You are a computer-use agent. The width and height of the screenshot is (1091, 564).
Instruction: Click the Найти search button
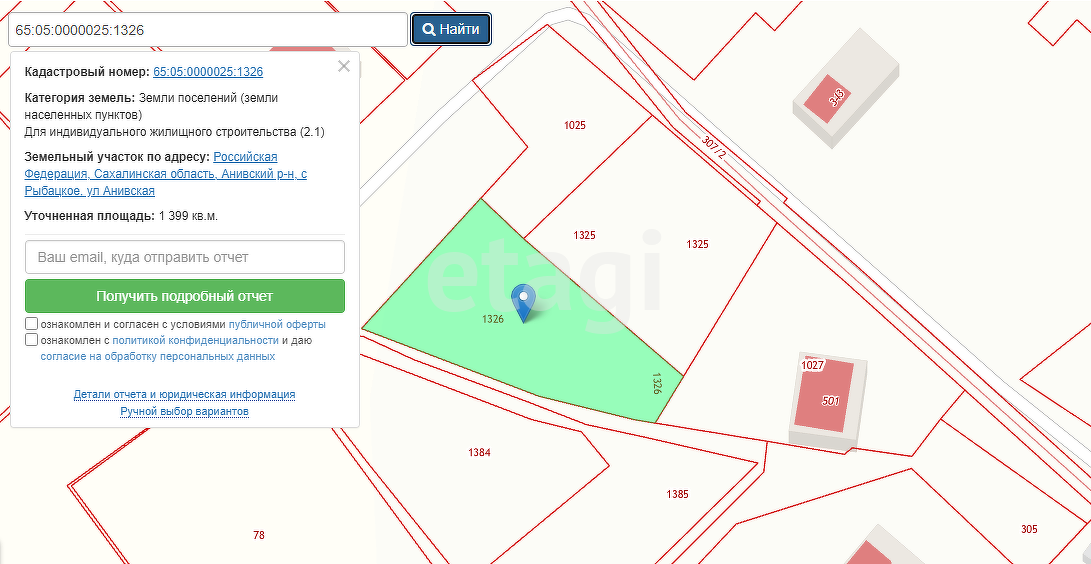[x=451, y=29]
